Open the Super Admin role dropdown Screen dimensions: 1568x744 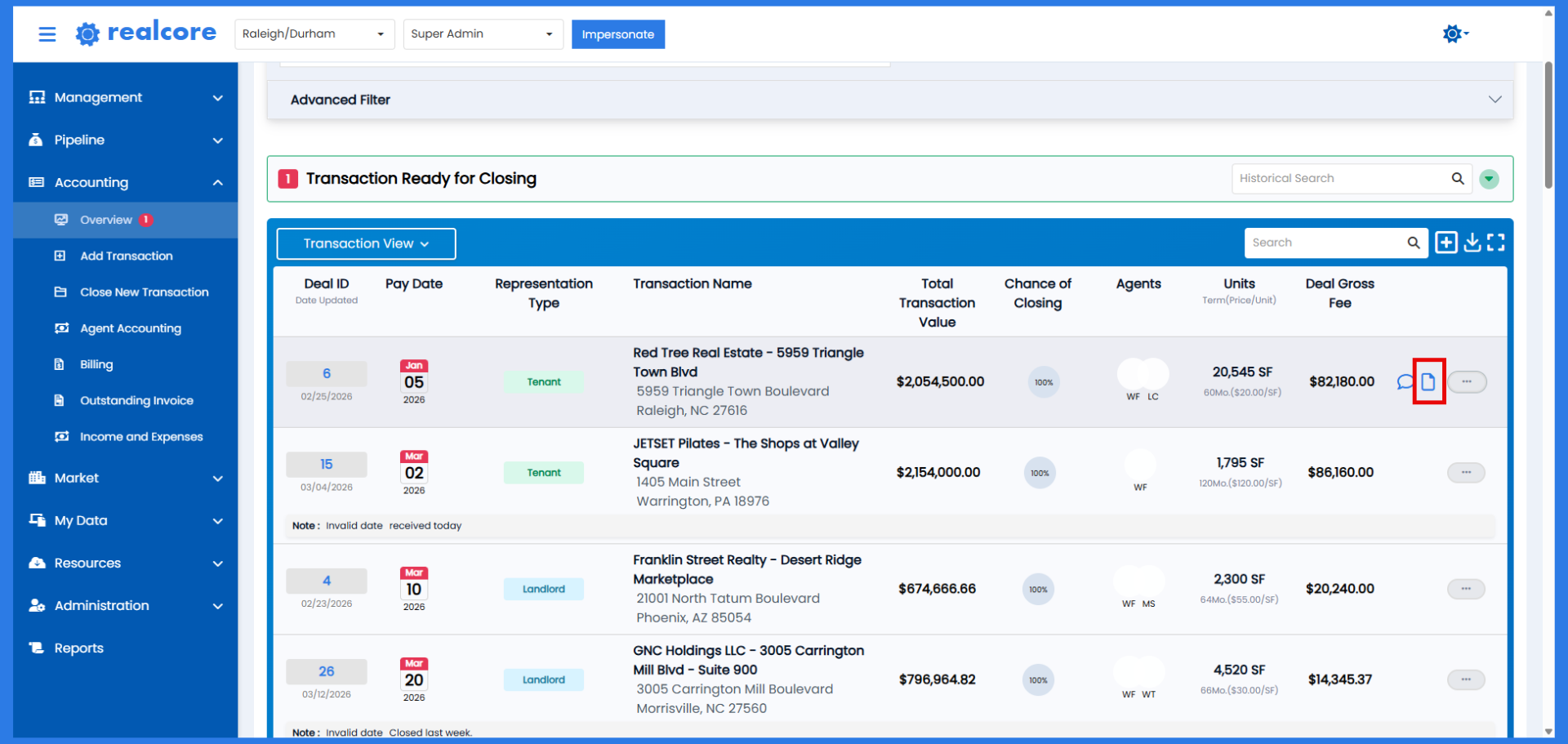pyautogui.click(x=483, y=34)
